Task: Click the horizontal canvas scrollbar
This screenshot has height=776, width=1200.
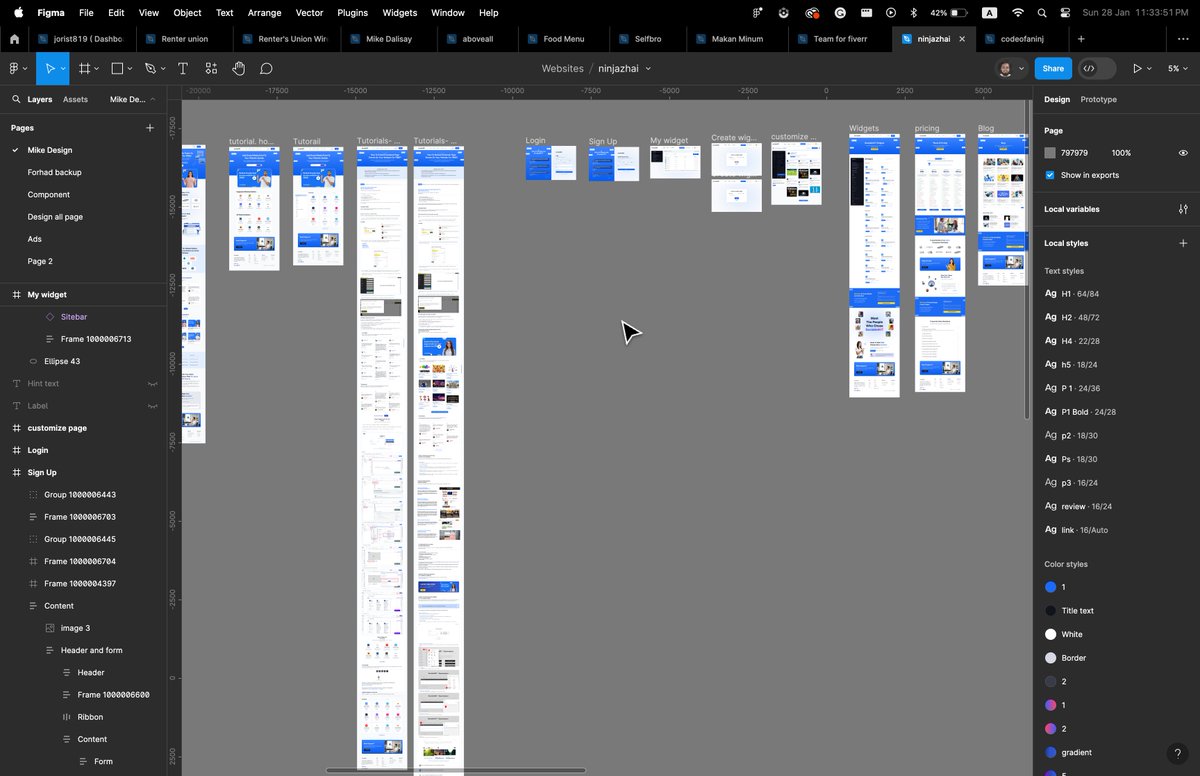Action: click(456, 770)
